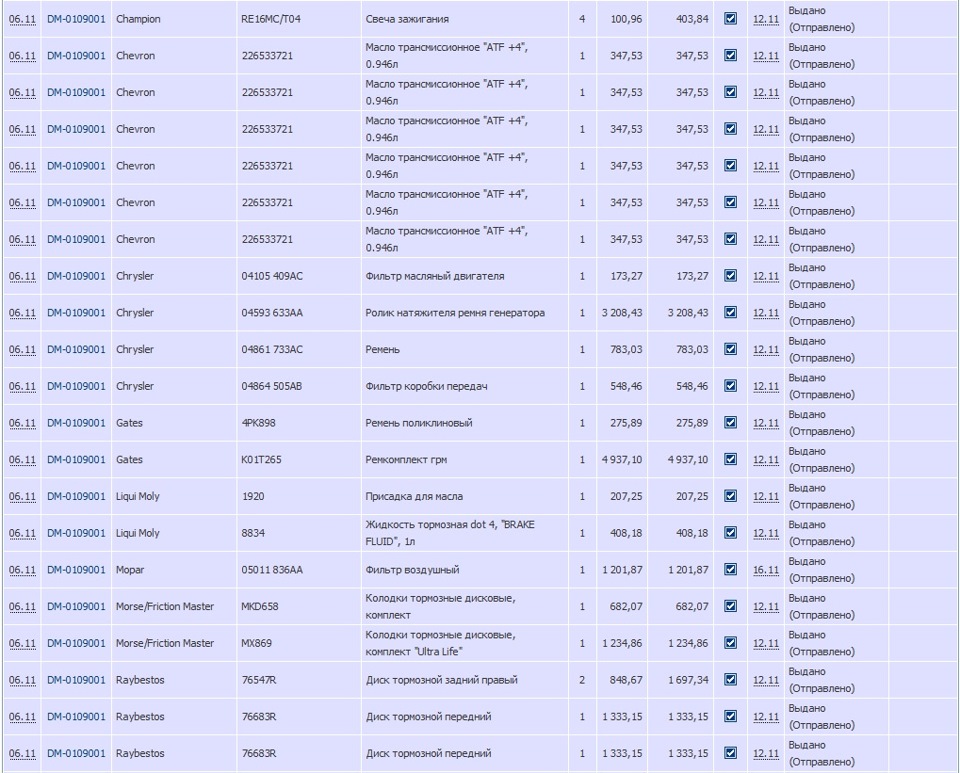Toggle the checkbox for Raybestos 76547R
960x773 pixels.
click(730, 679)
